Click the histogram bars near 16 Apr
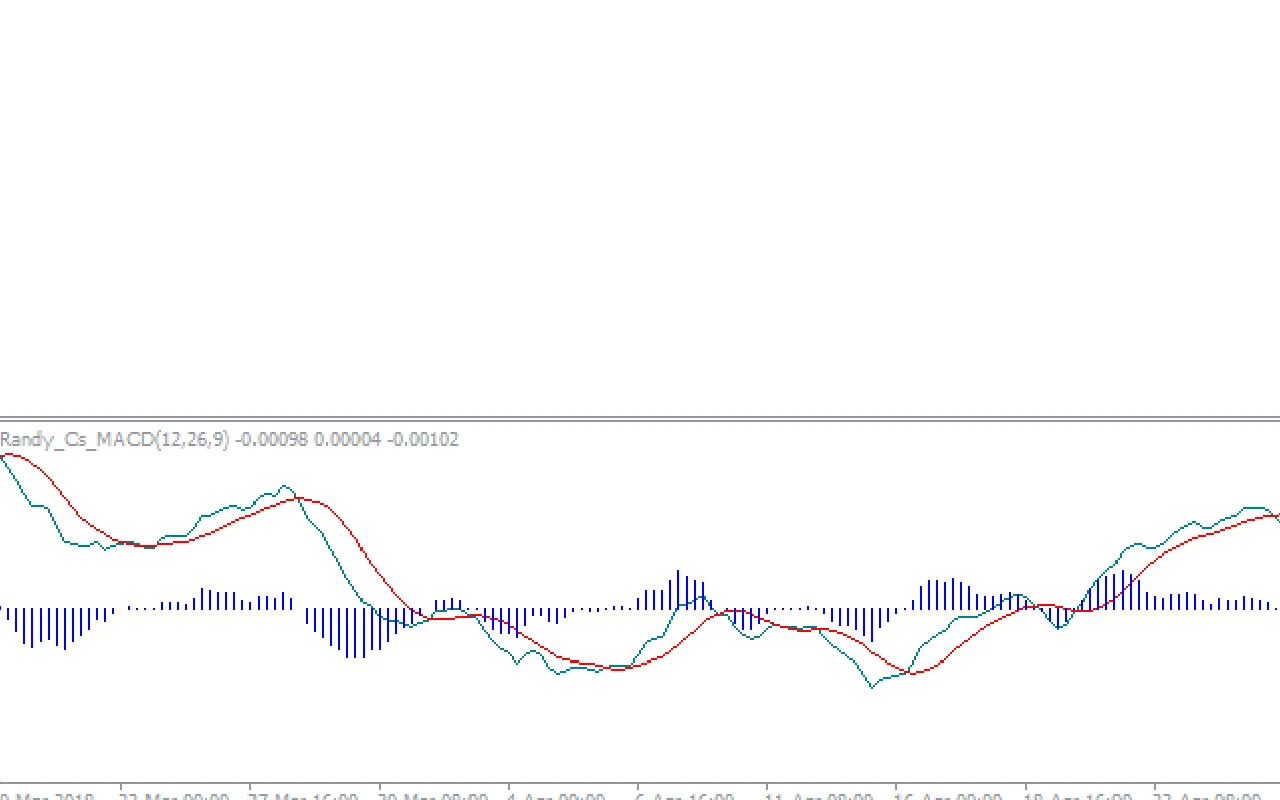This screenshot has width=1280, height=800. [940, 595]
